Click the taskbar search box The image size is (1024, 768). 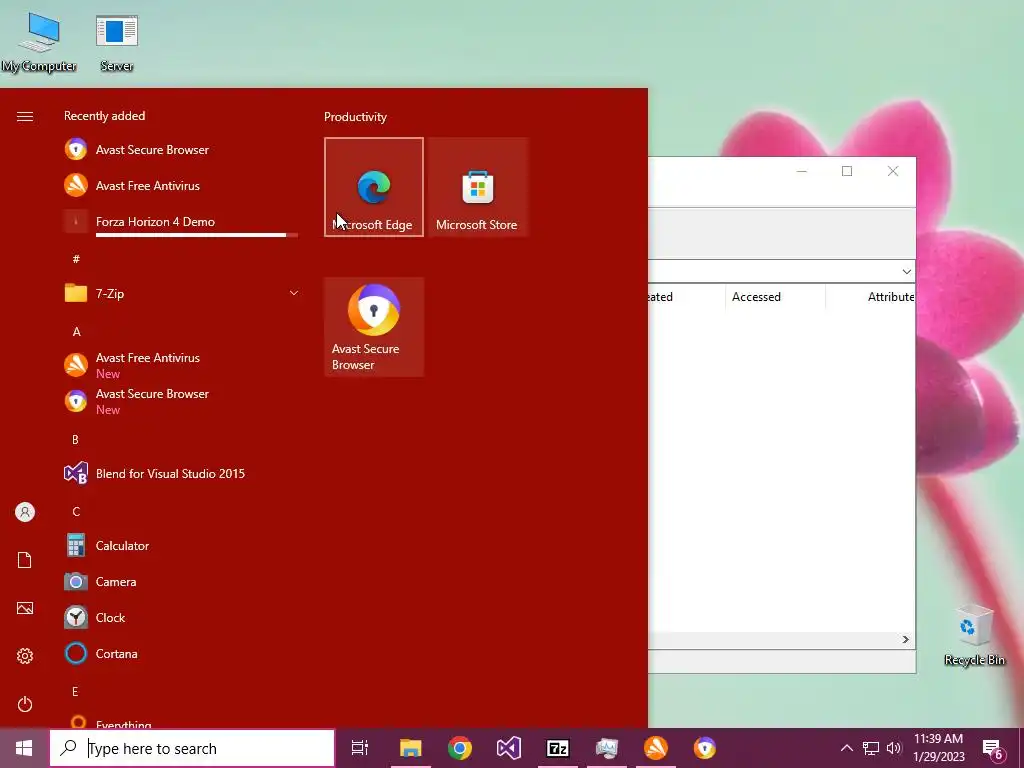tap(193, 748)
